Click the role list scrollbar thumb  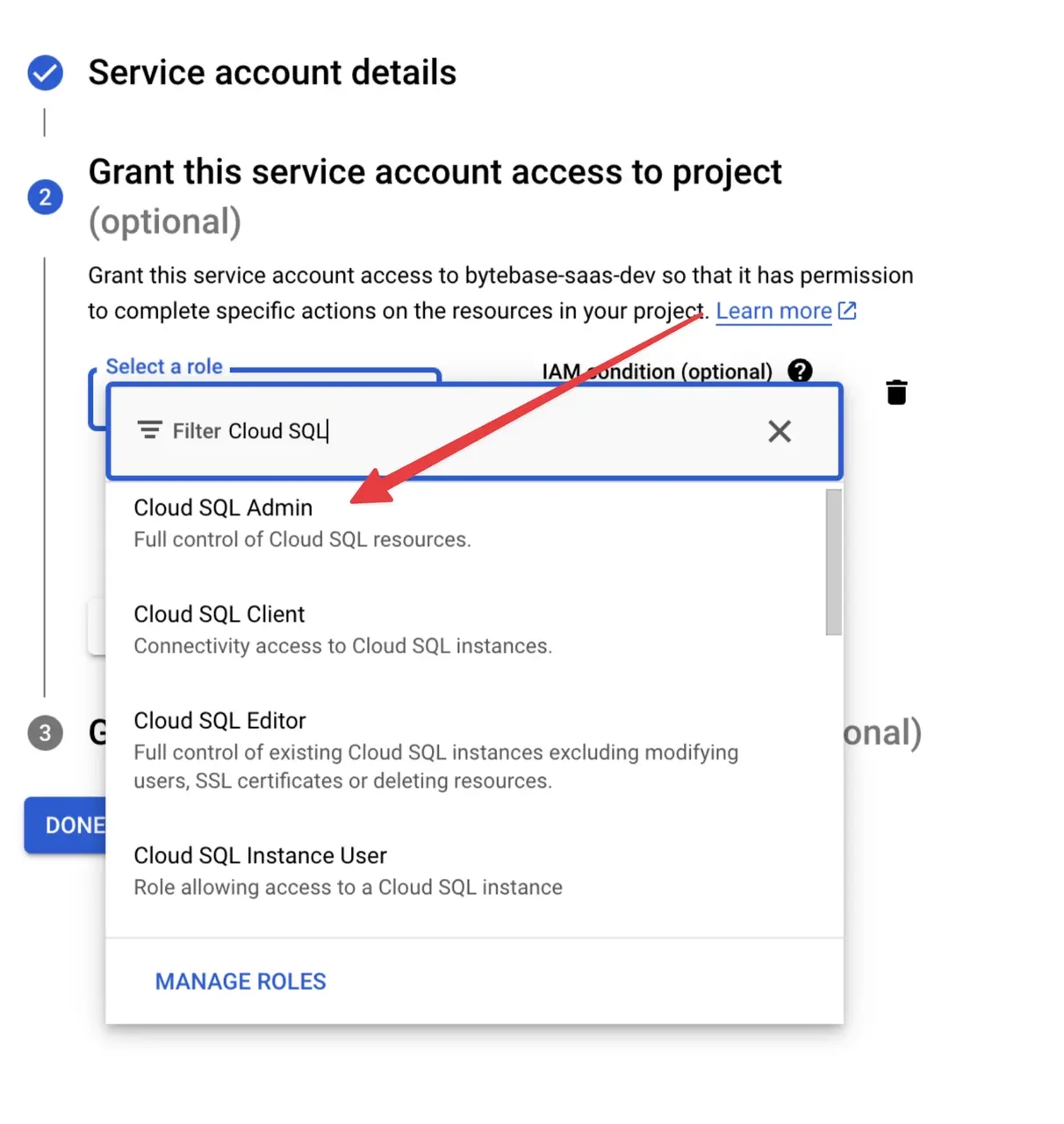[833, 562]
